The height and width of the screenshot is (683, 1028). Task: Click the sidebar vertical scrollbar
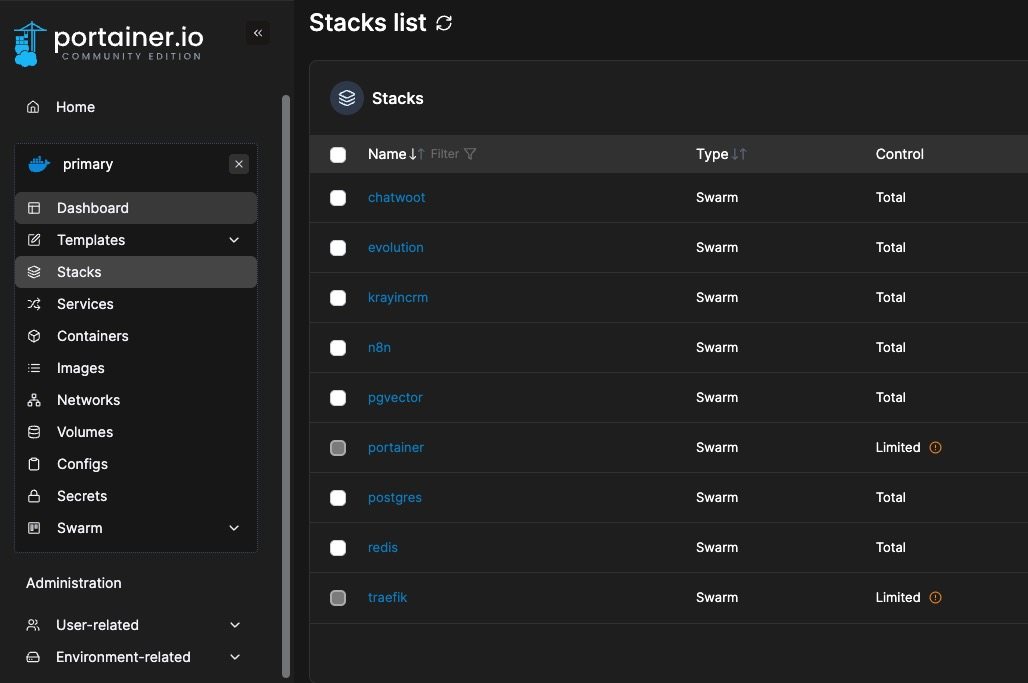point(286,387)
